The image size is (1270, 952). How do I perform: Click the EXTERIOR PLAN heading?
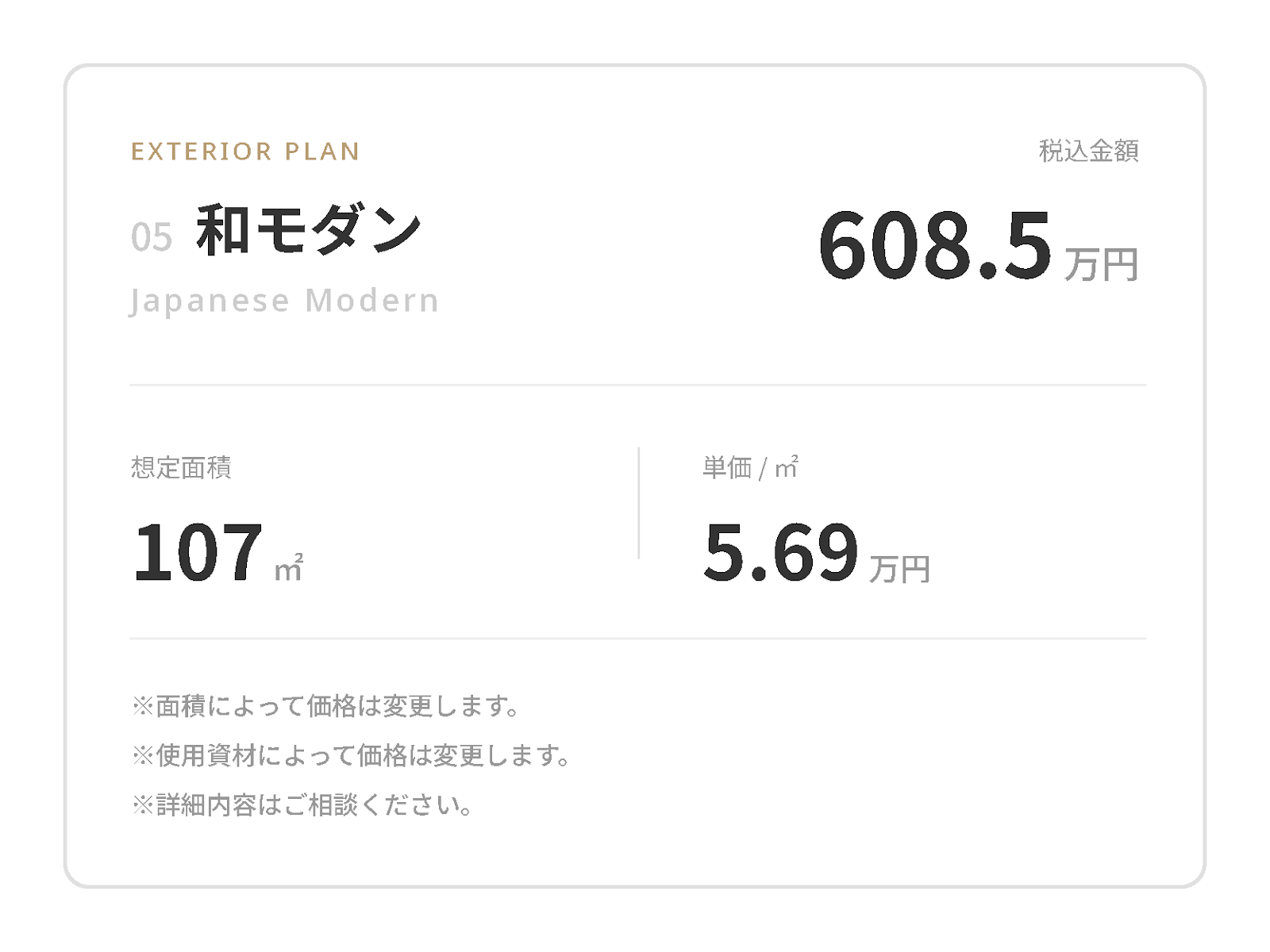click(x=245, y=152)
